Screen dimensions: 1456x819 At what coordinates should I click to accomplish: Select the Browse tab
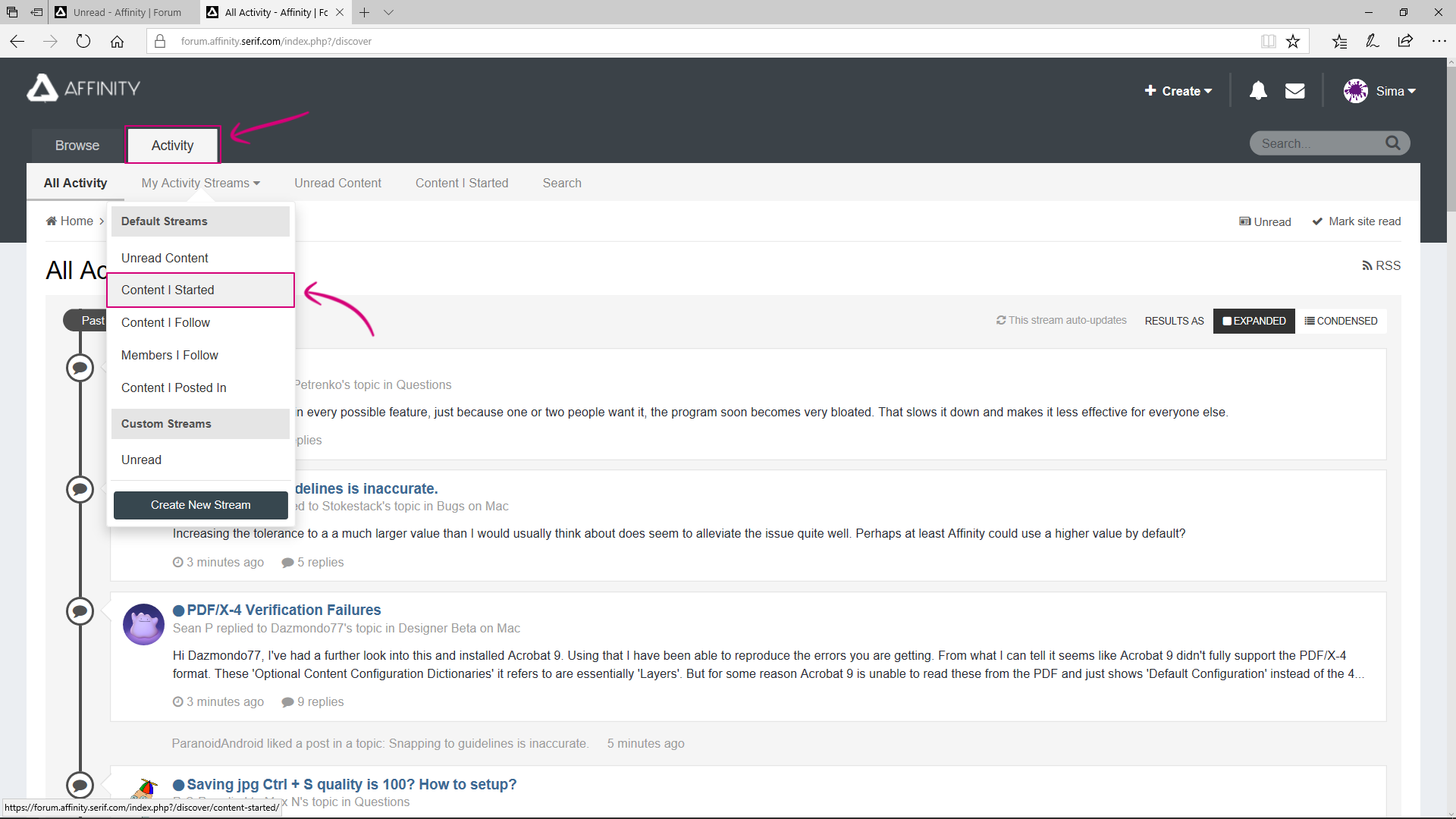[77, 146]
